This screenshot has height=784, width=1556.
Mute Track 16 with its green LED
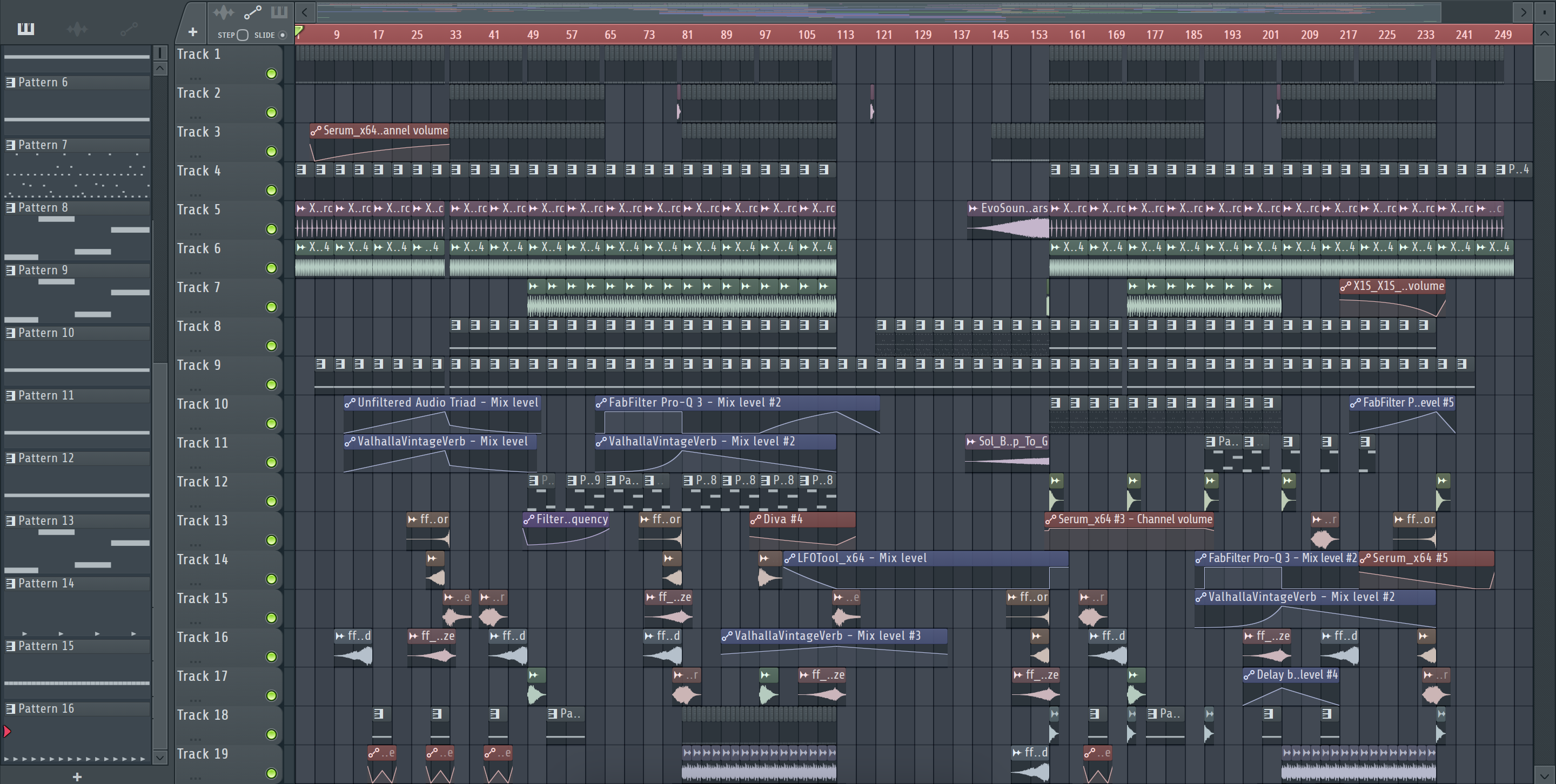click(272, 657)
